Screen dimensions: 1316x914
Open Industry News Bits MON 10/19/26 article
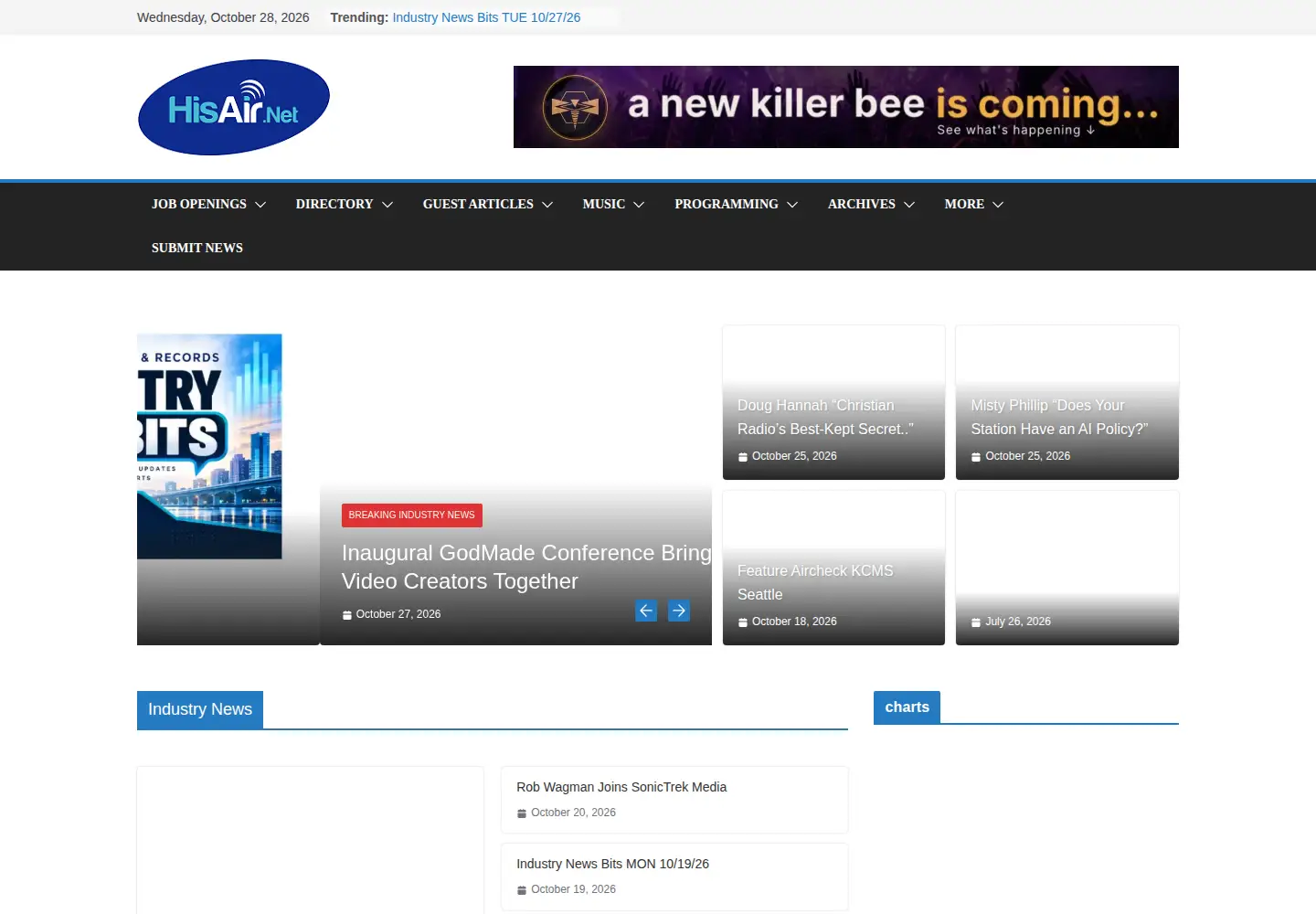[612, 864]
